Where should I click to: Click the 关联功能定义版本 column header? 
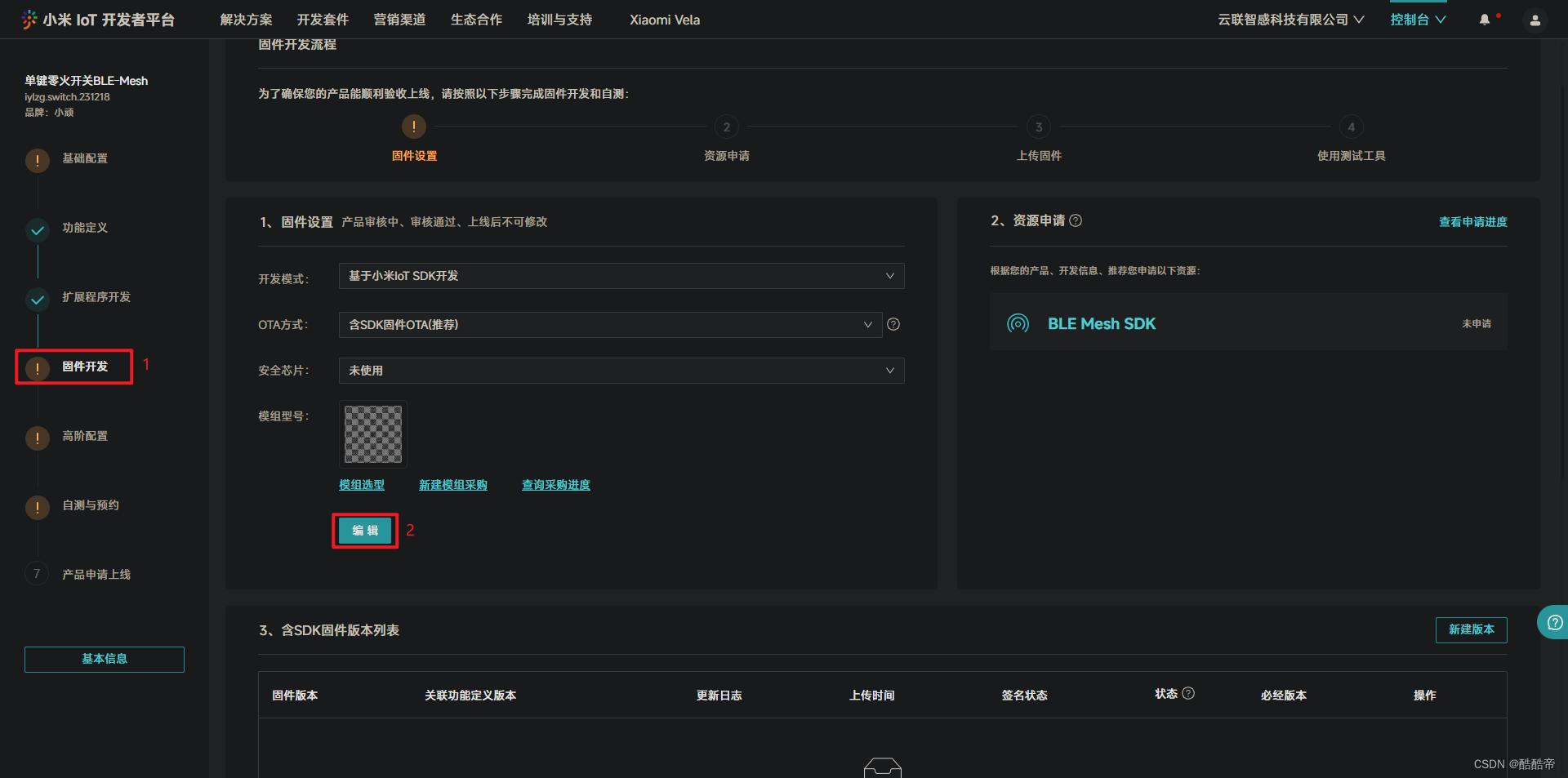(470, 696)
